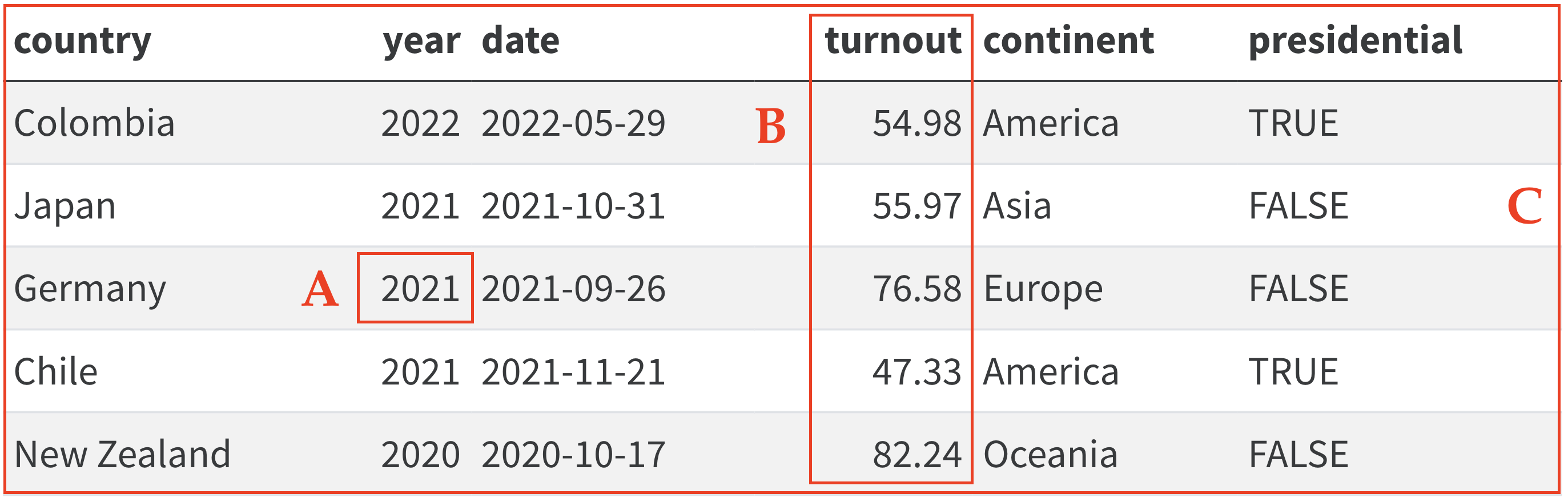Click the red letter B annotation

tap(771, 127)
